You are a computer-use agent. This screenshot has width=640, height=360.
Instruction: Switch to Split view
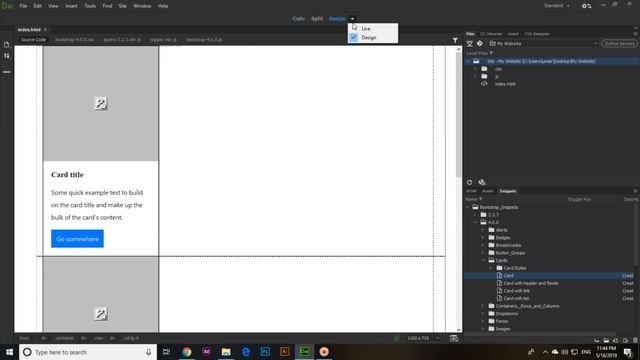pos(317,19)
